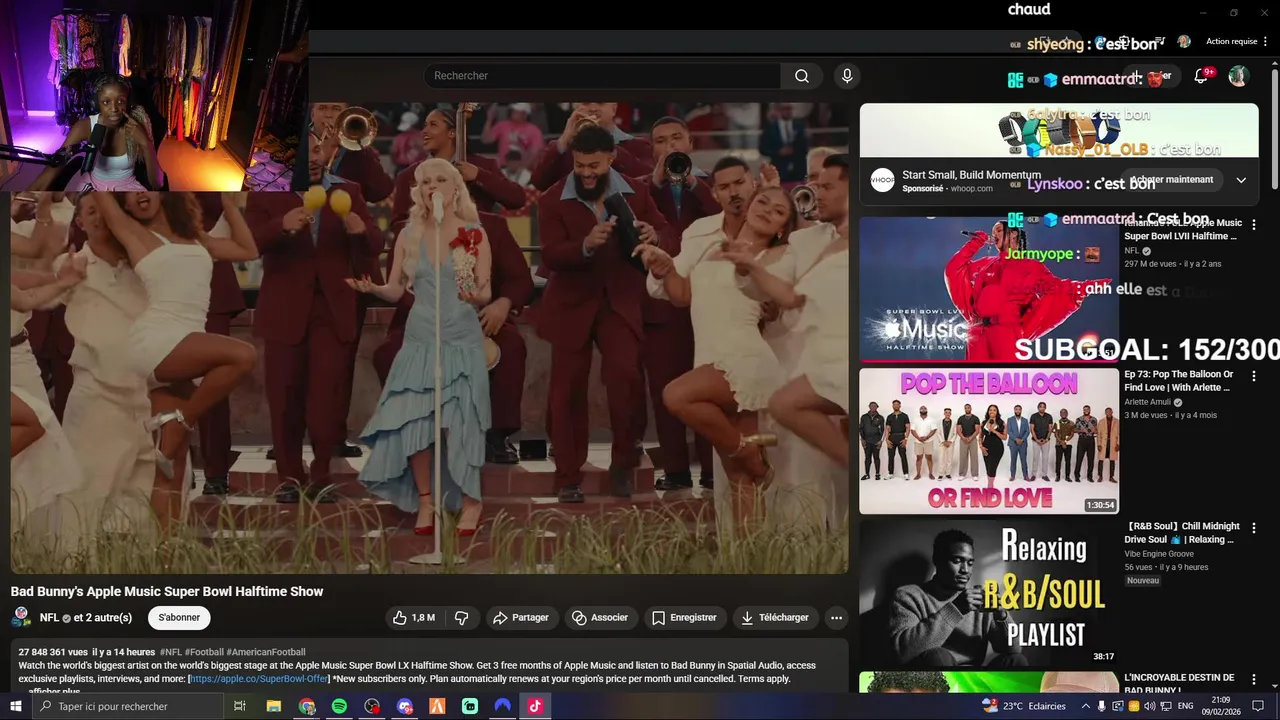Open Pop The Balloon Or Find Love thumbnail
This screenshot has height=720, width=1280.
tap(989, 441)
